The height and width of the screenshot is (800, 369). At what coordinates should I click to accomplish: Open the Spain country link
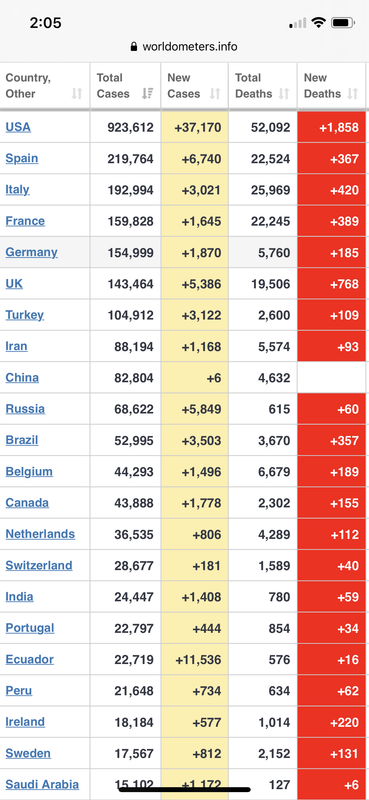22,158
